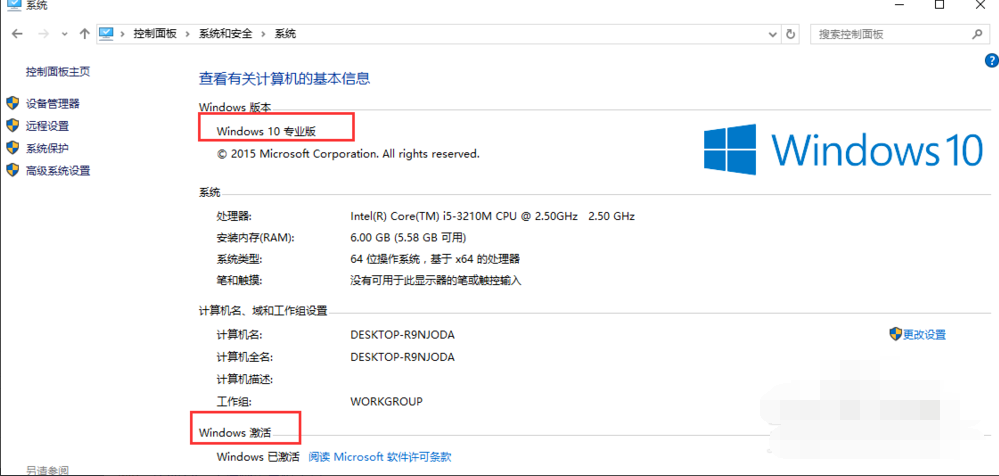Open 控制面板主页 link
This screenshot has width=999, height=476.
[x=58, y=72]
